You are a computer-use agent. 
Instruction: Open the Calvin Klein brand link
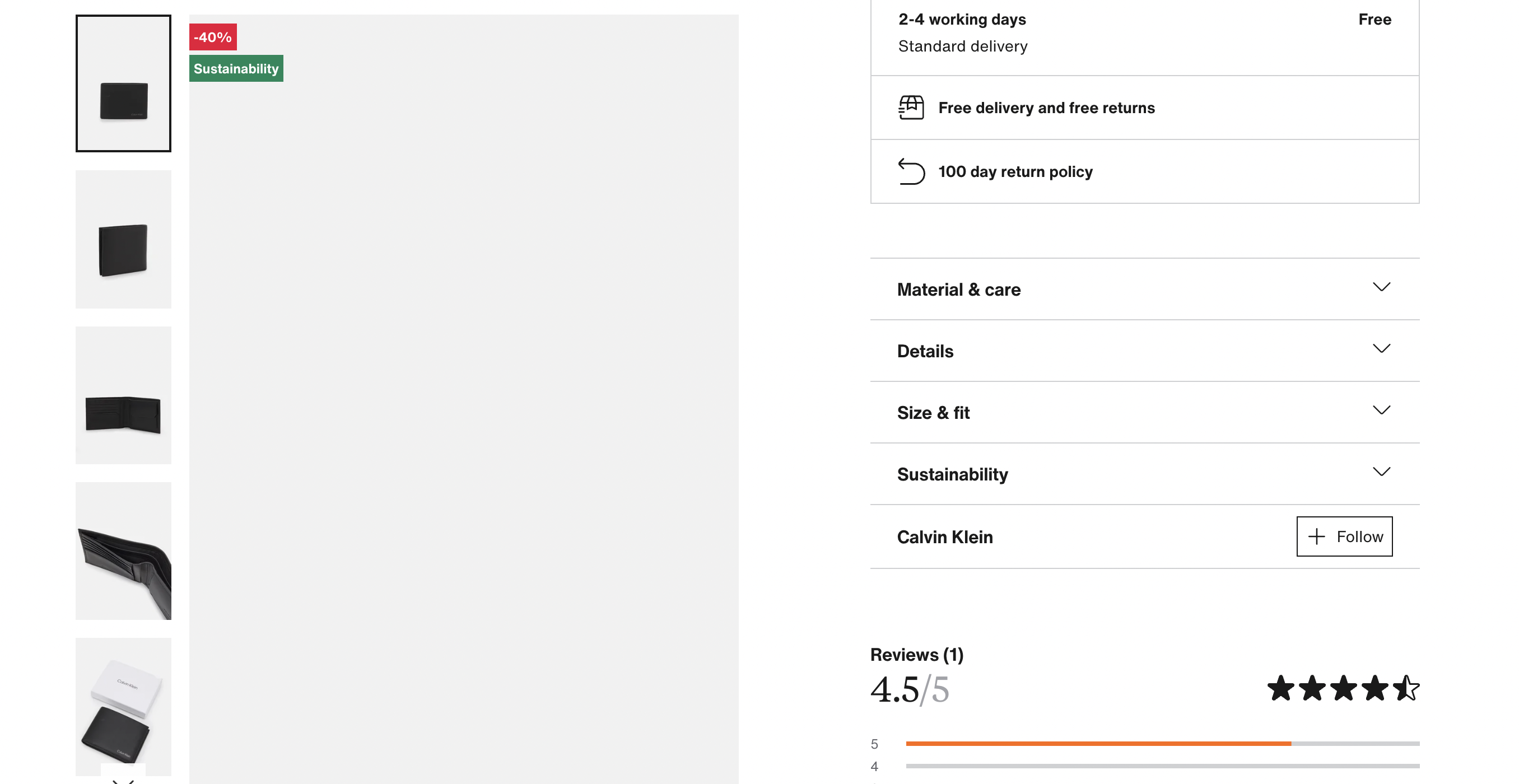pos(945,537)
